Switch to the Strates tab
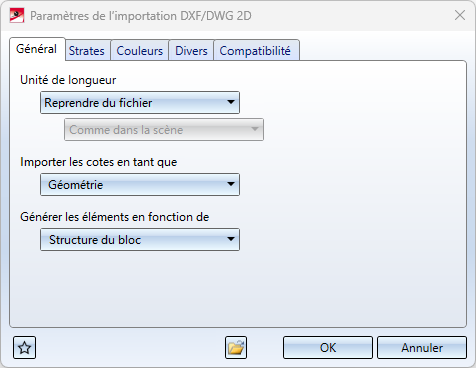Viewport: 476px width, 368px height. tap(87, 51)
